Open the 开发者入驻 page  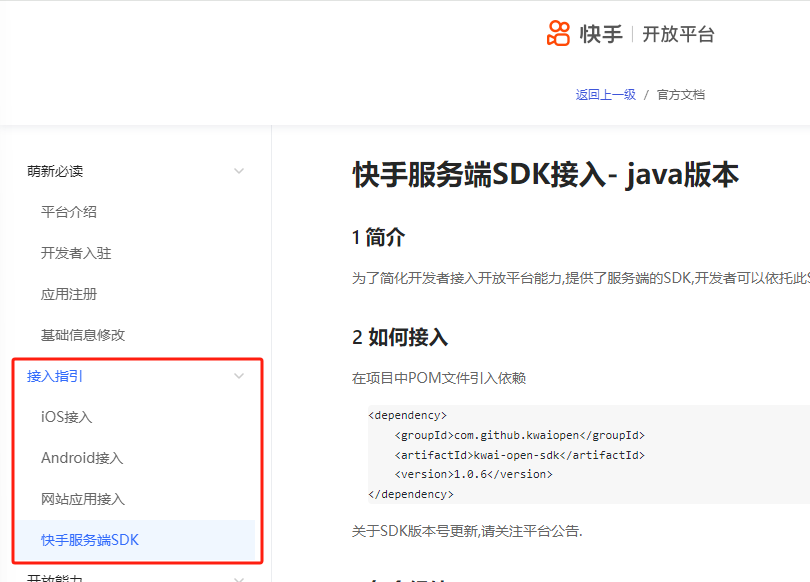(x=76, y=253)
